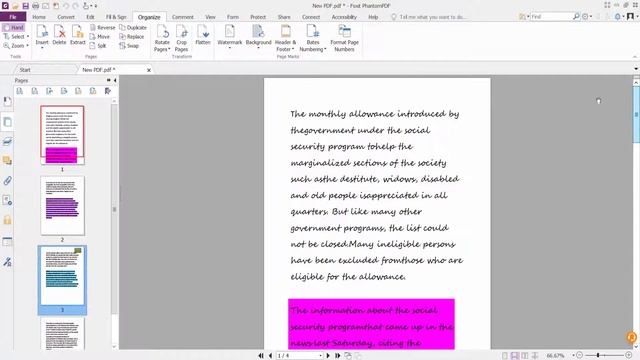Screen dimensions: 640x360
Task: Click the Save icon in quick access toolbar
Action: coord(25,6)
